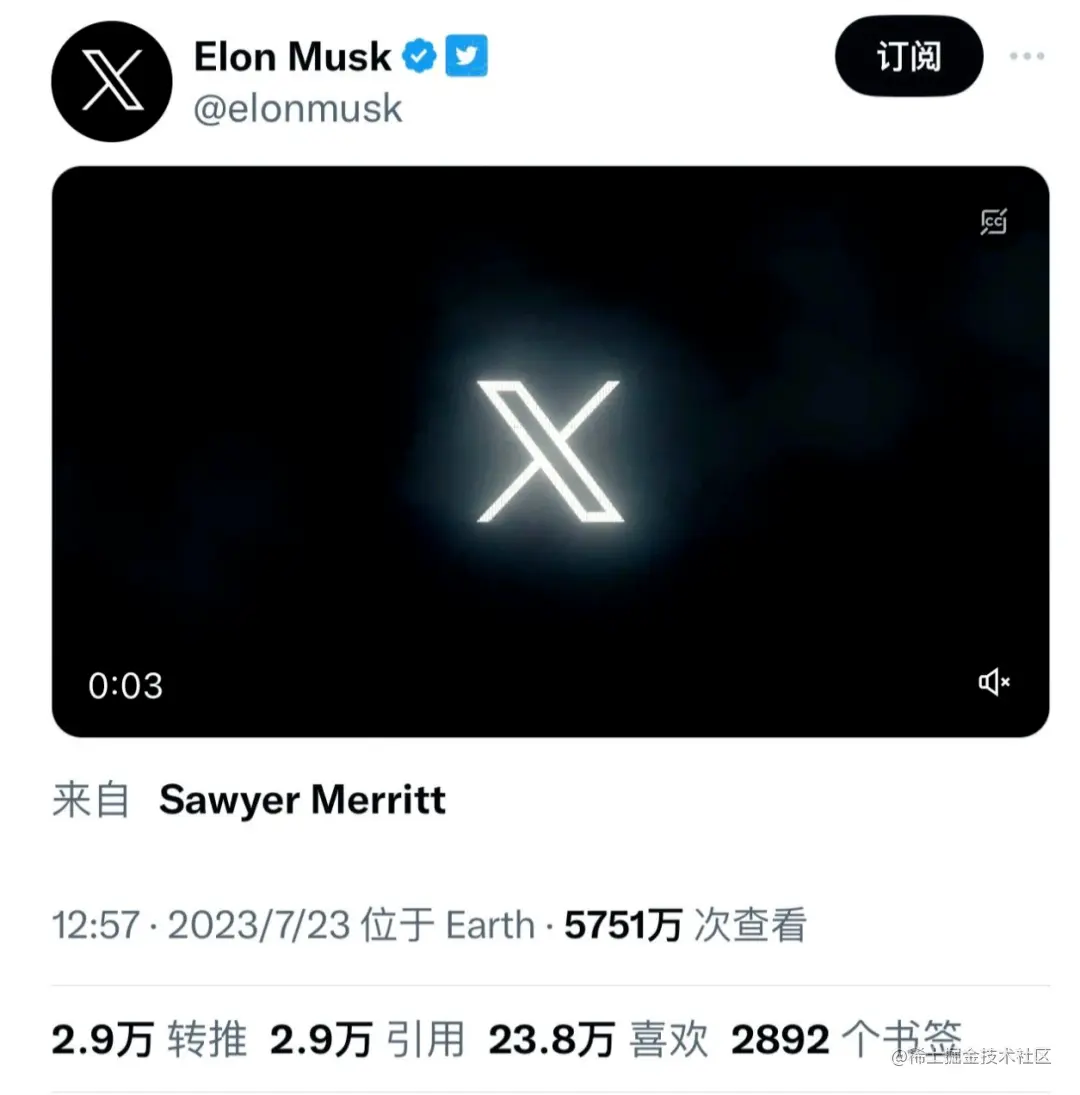Open the Earth location link
This screenshot has width=1080, height=1095.
tap(490, 925)
